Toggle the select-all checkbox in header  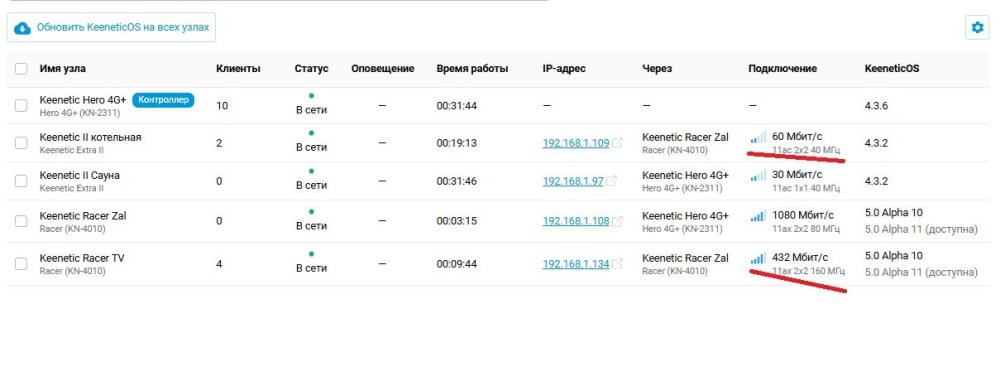click(21, 69)
